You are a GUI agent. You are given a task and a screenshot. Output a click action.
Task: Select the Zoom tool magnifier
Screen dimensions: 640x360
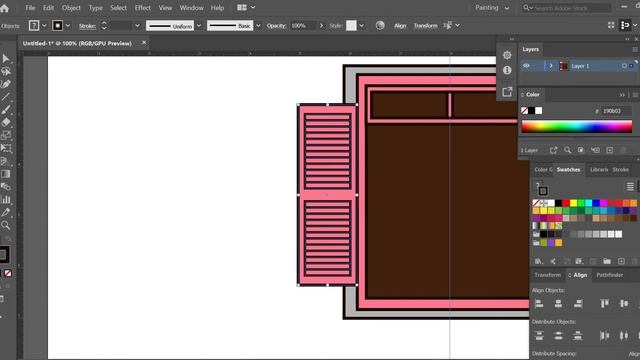[x=6, y=225]
